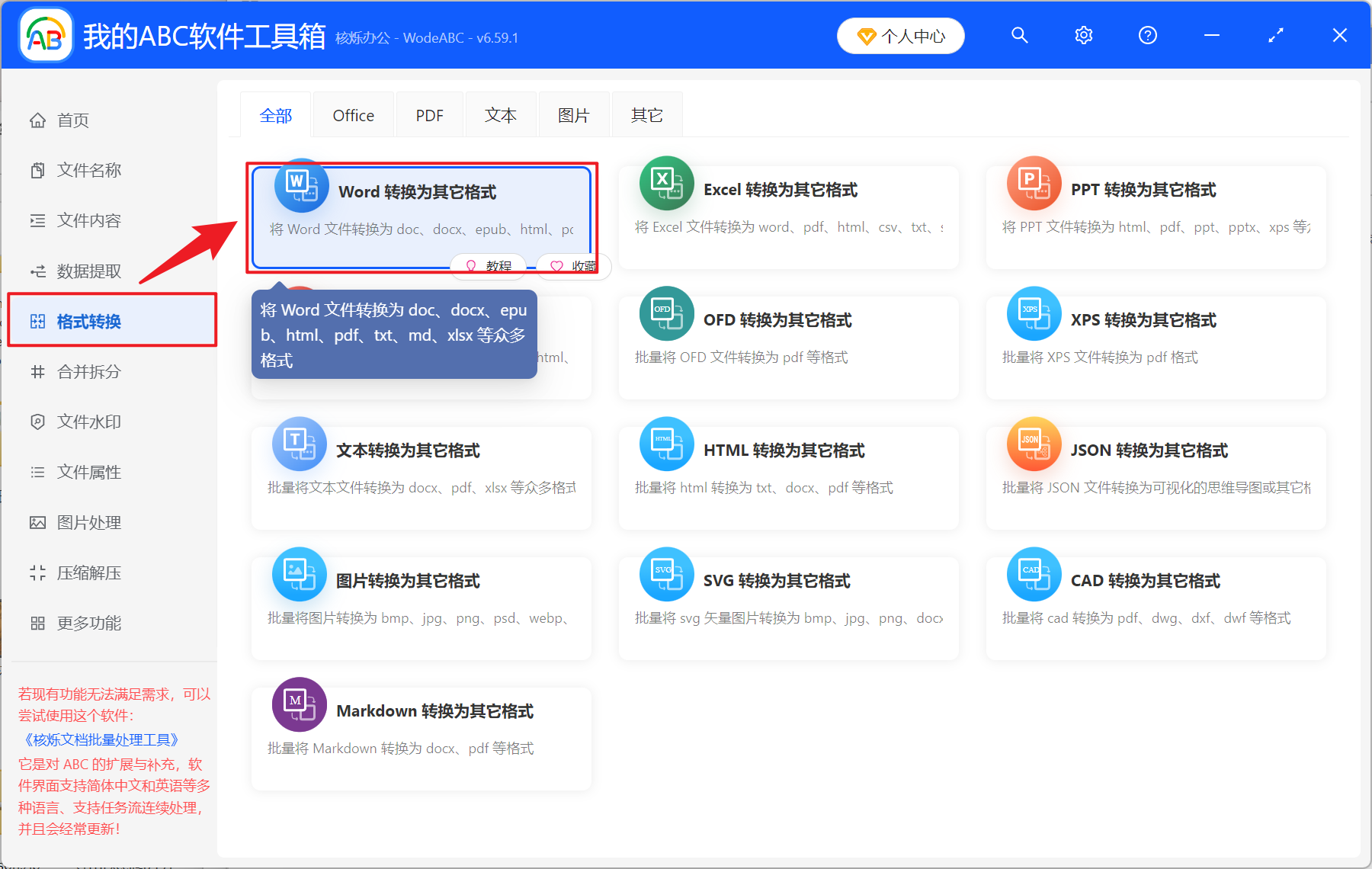
Task: Switch to the PDF tab
Action: 429,114
